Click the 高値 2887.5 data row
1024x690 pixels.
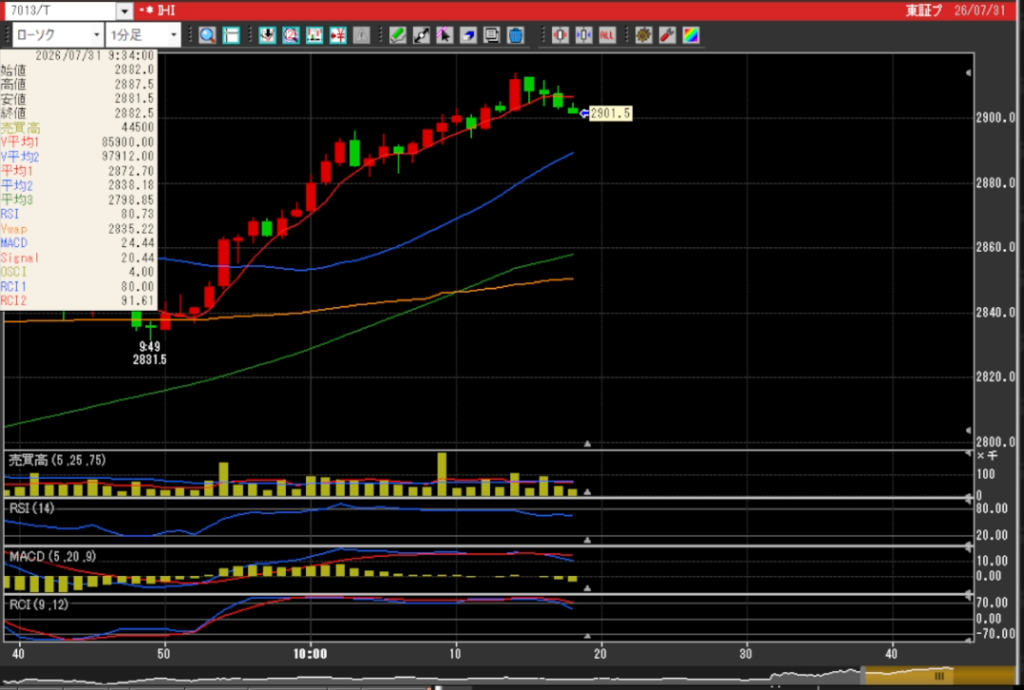[x=78, y=84]
